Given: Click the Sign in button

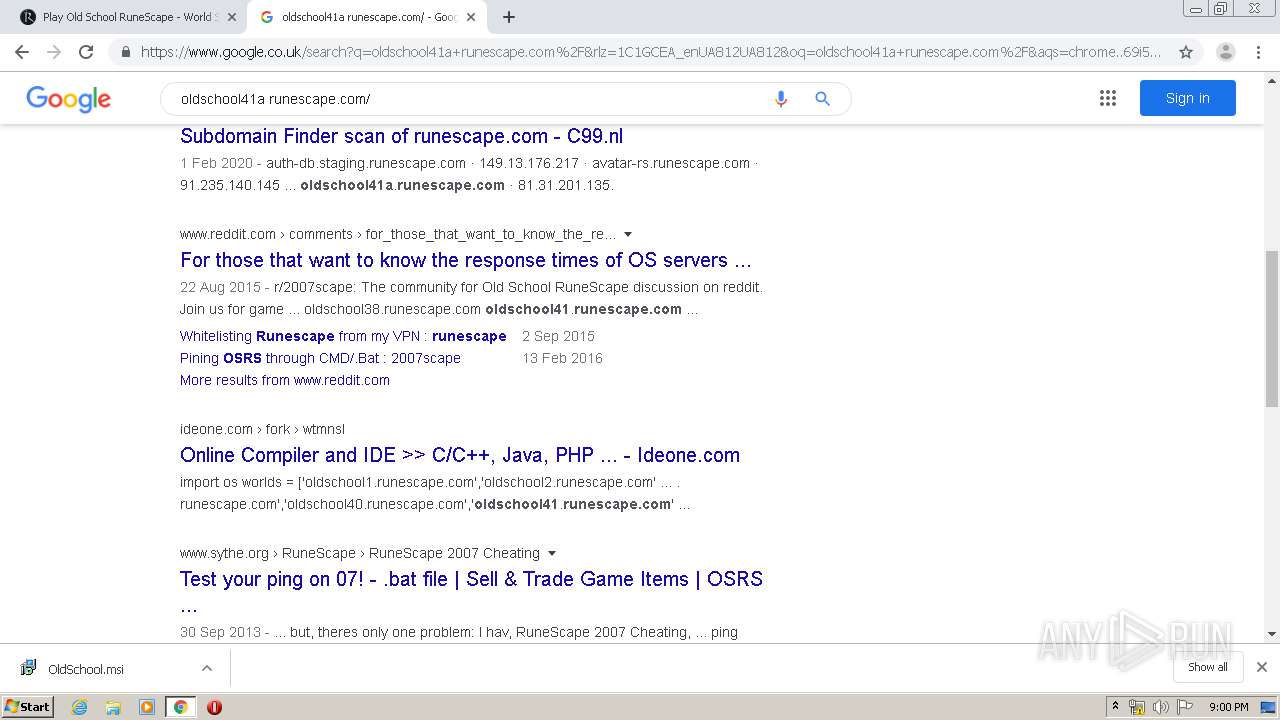Looking at the screenshot, I should 1187,98.
